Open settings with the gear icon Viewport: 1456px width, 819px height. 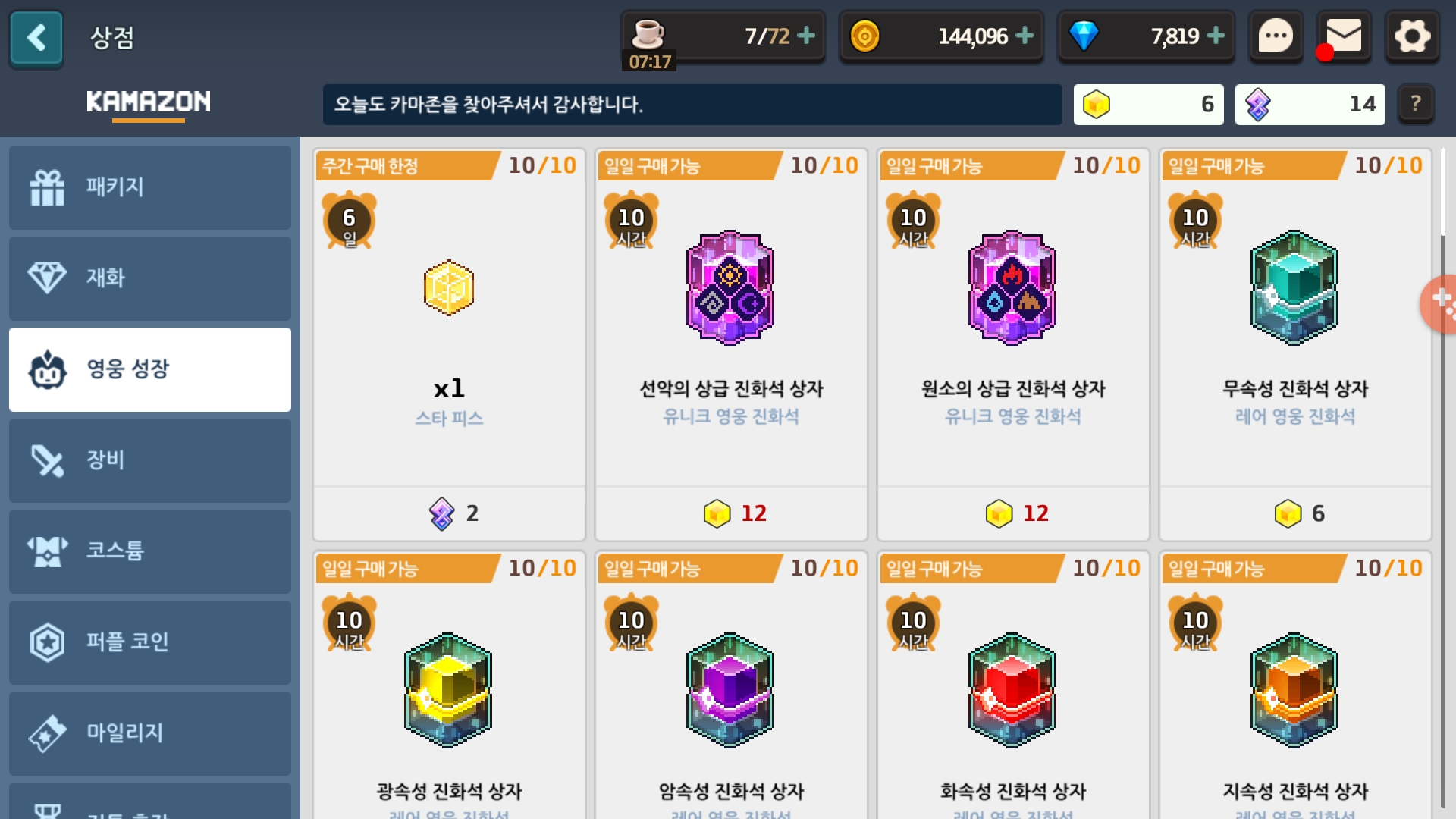pos(1412,36)
